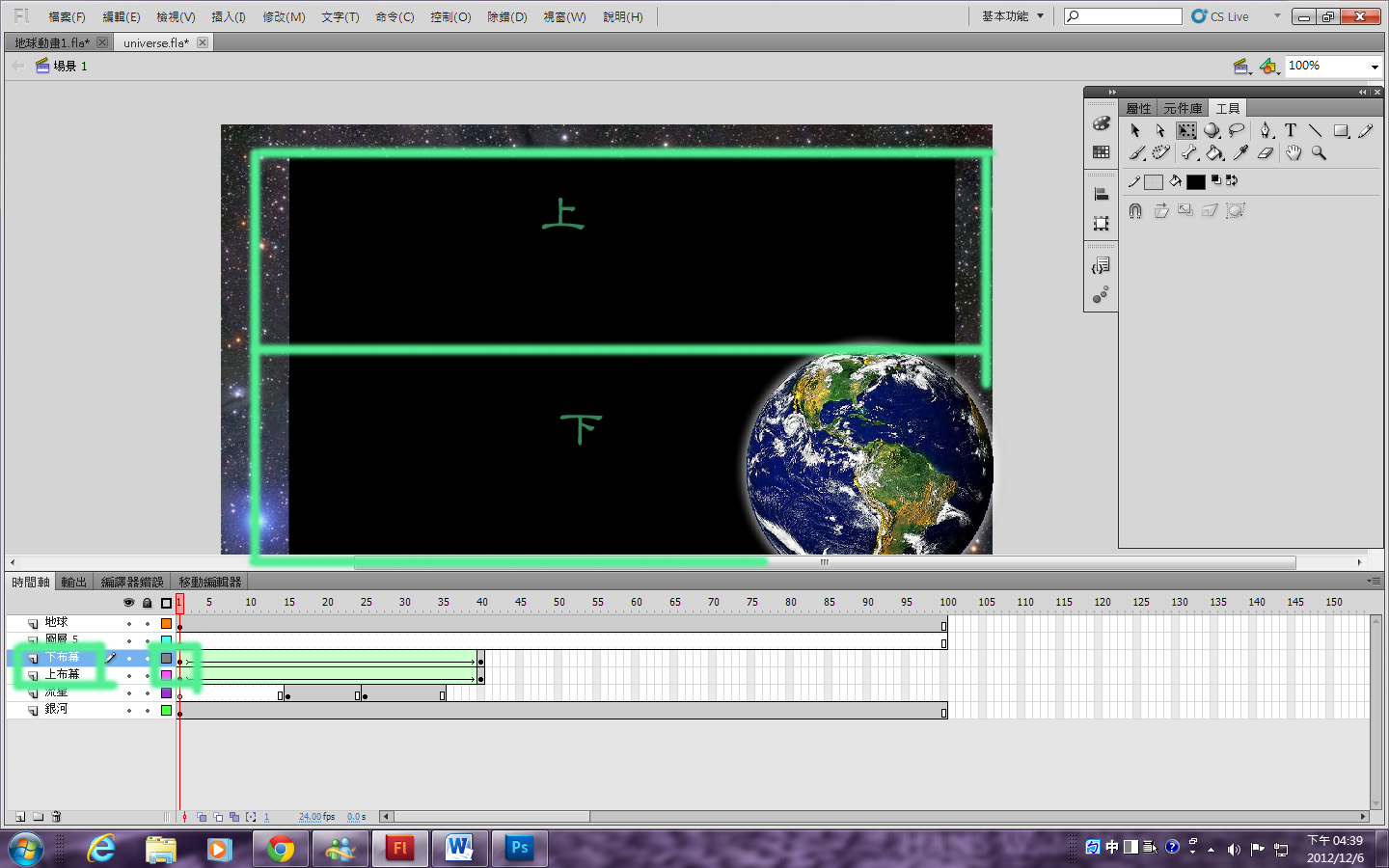
Task: Toggle edit multiple frames button
Action: coord(234,817)
